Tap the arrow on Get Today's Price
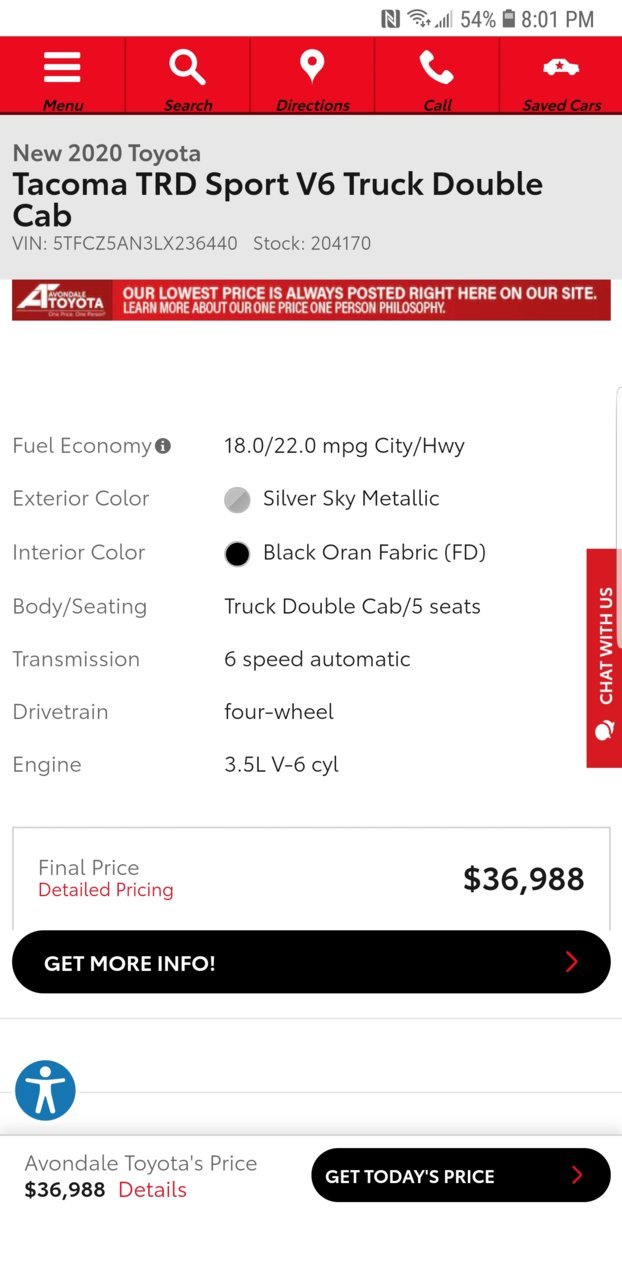Viewport: 622px width, 1279px height. 576,1175
